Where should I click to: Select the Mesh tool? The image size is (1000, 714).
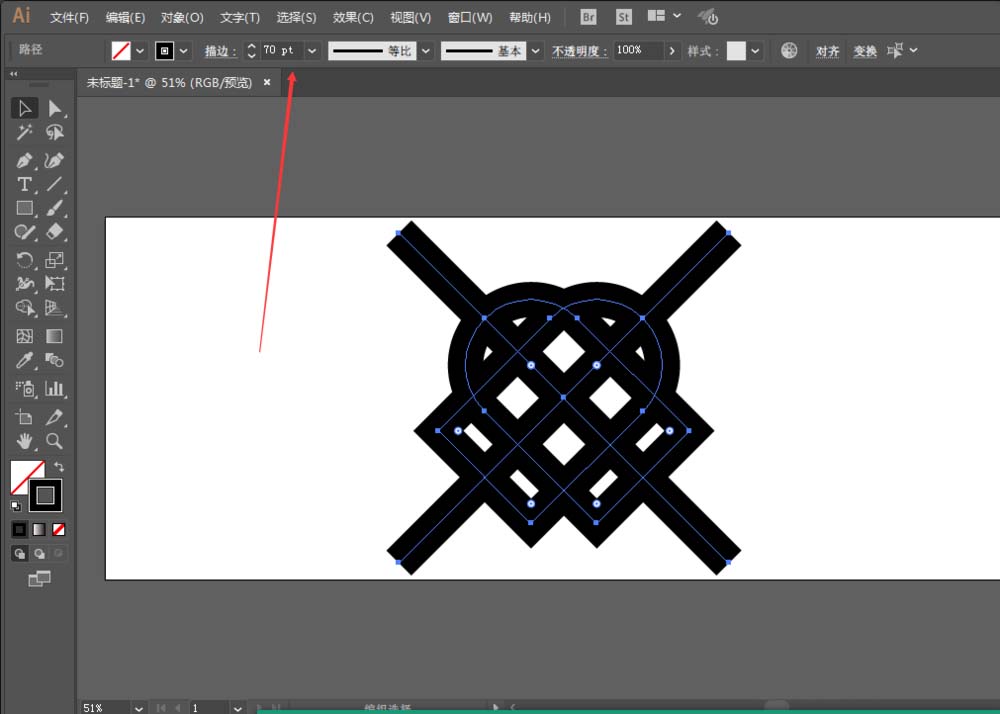point(24,336)
